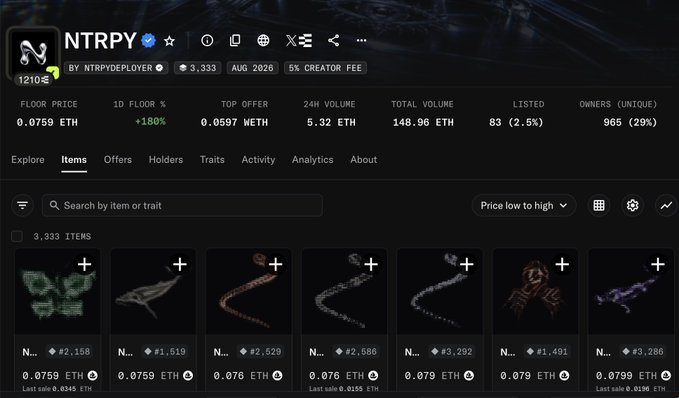
Task: Click the 3,333 supply badge
Action: pos(197,68)
